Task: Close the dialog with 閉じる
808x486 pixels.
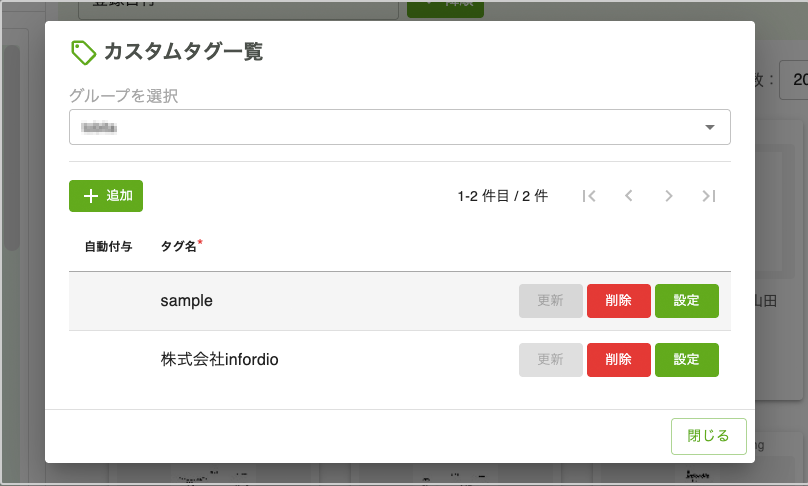Action: coord(709,436)
